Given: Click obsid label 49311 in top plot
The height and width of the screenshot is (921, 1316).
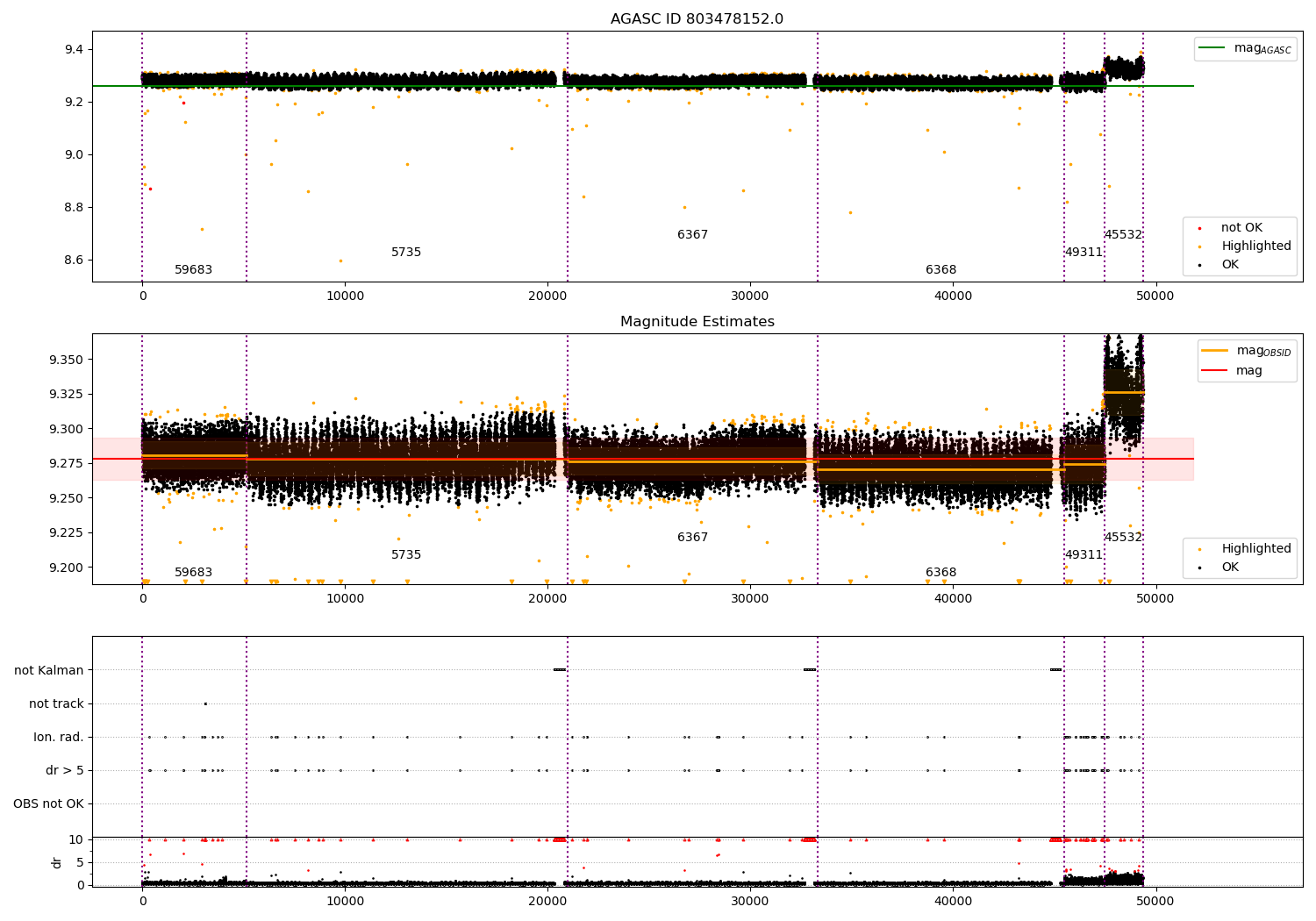Looking at the screenshot, I should tap(1084, 253).
